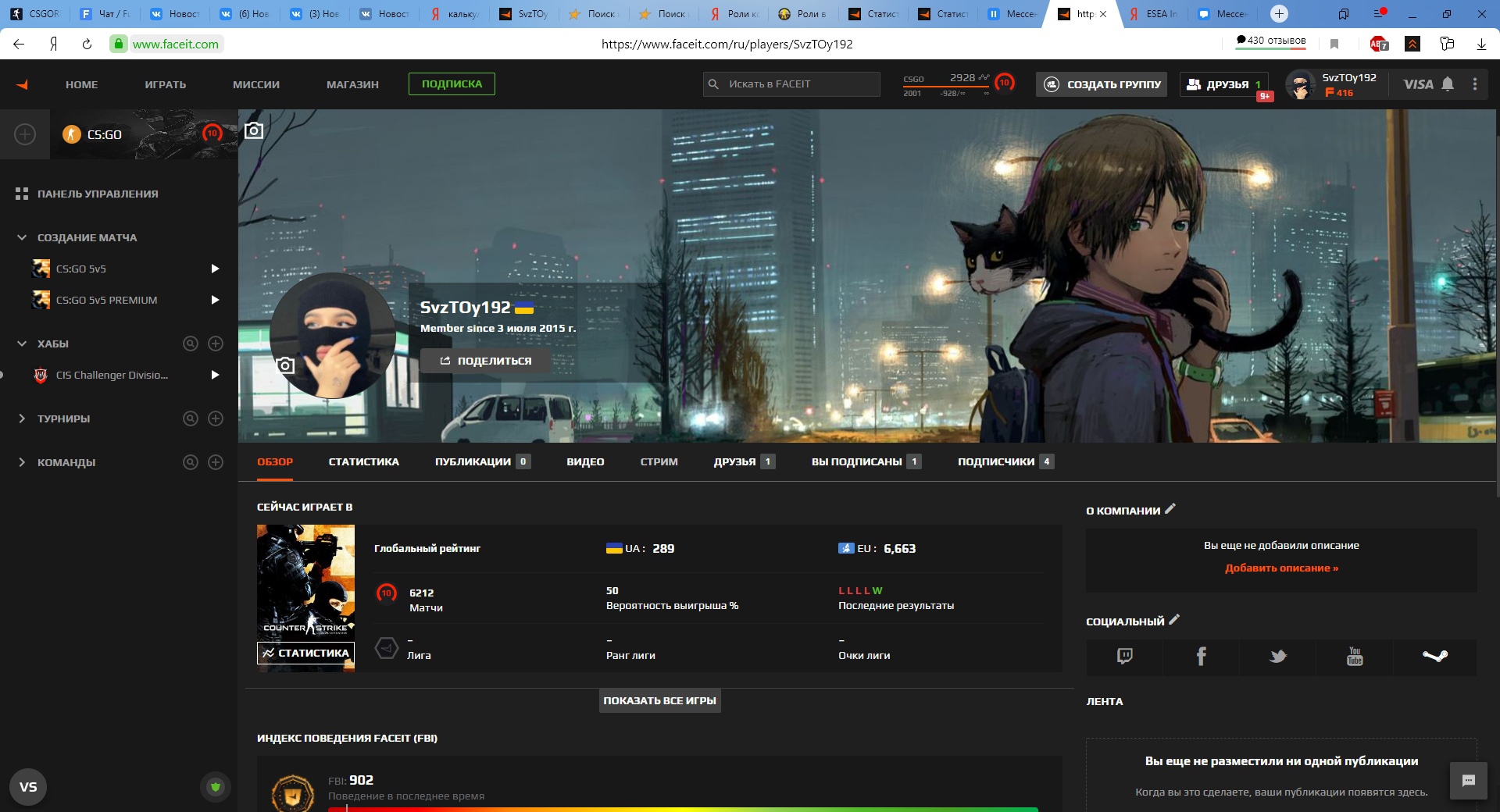Click the green anti-cheat shield icon
Viewport: 1500px width, 812px height.
[216, 787]
